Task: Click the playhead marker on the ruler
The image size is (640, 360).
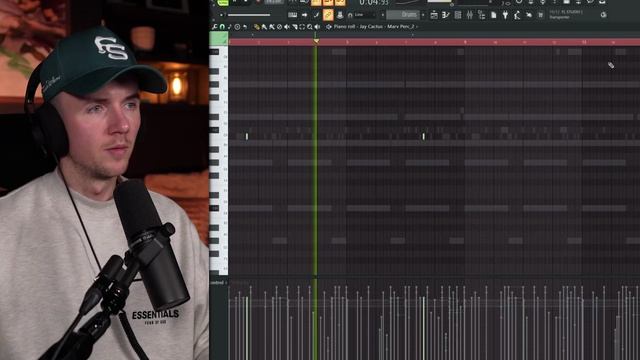Action: (316, 42)
